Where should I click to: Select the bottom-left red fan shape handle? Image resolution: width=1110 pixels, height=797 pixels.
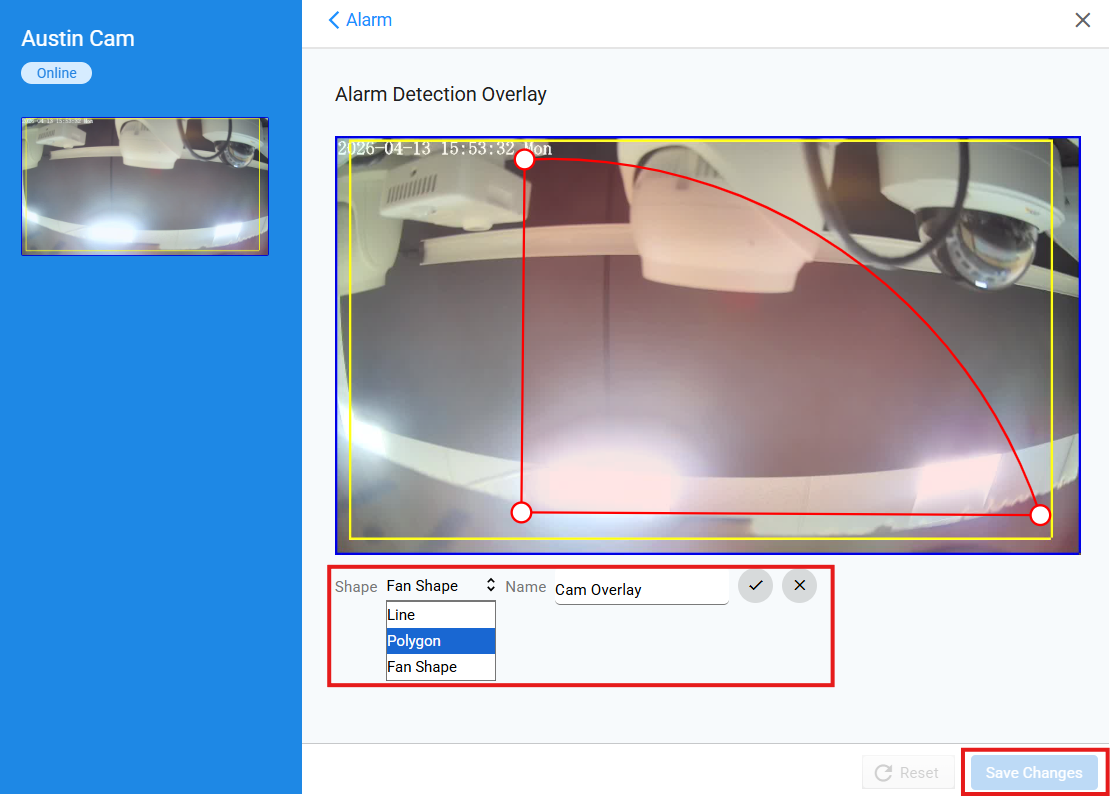tap(521, 512)
